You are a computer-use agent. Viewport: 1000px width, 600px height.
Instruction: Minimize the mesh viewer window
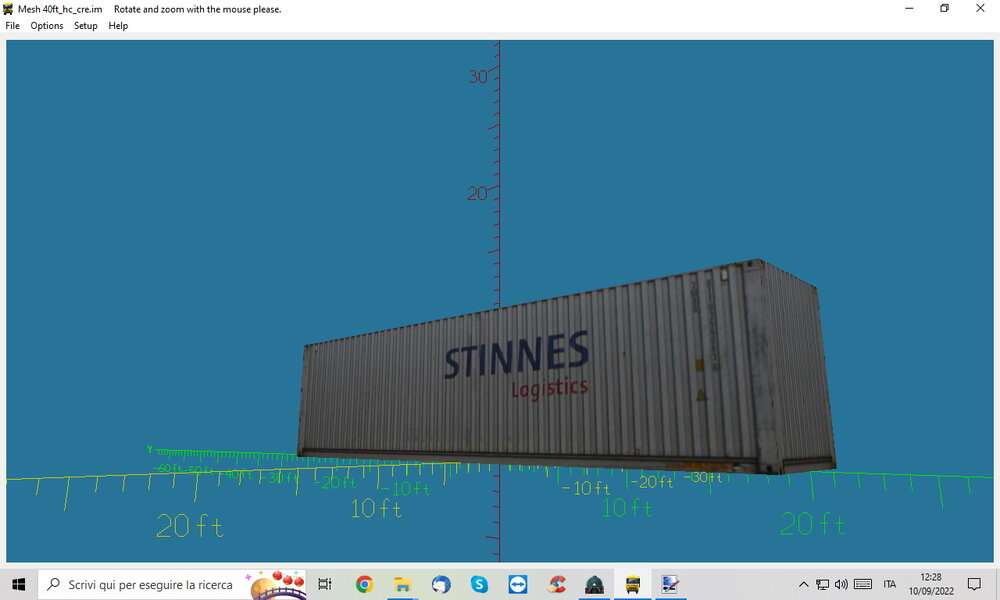[909, 8]
